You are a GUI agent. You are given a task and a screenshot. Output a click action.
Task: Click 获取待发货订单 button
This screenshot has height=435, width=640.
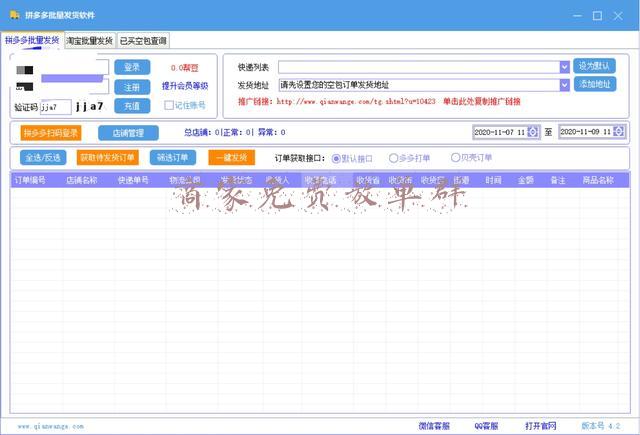click(107, 158)
